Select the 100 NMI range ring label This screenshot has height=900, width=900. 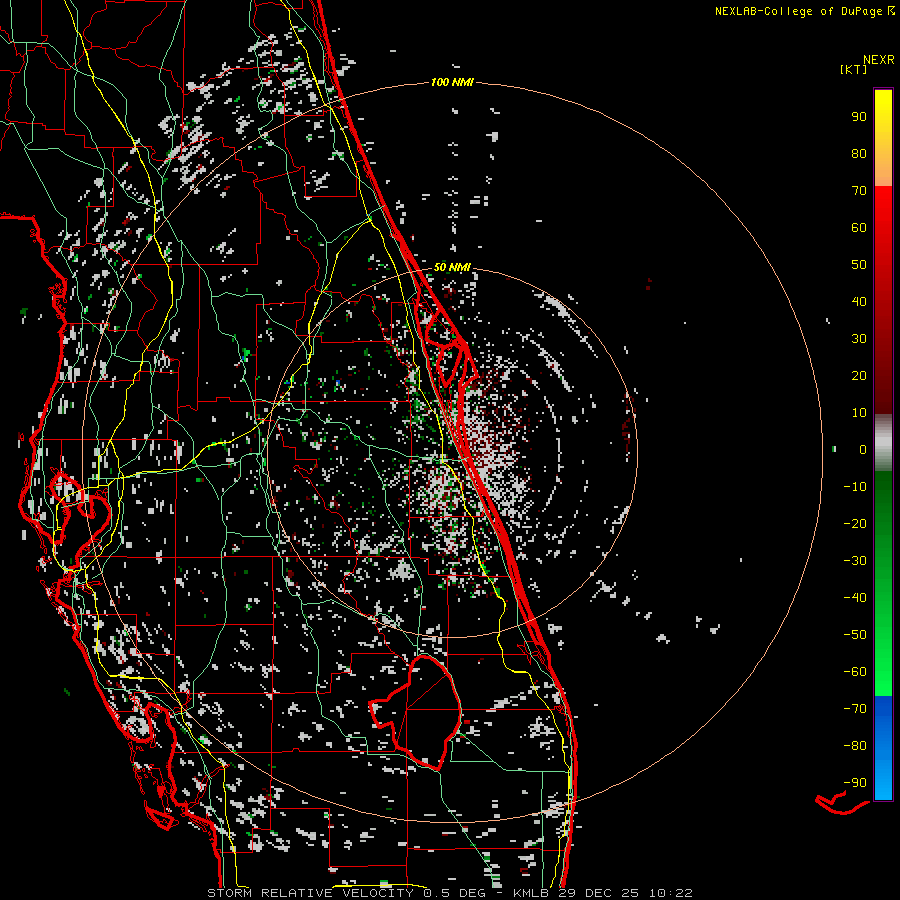tap(450, 82)
